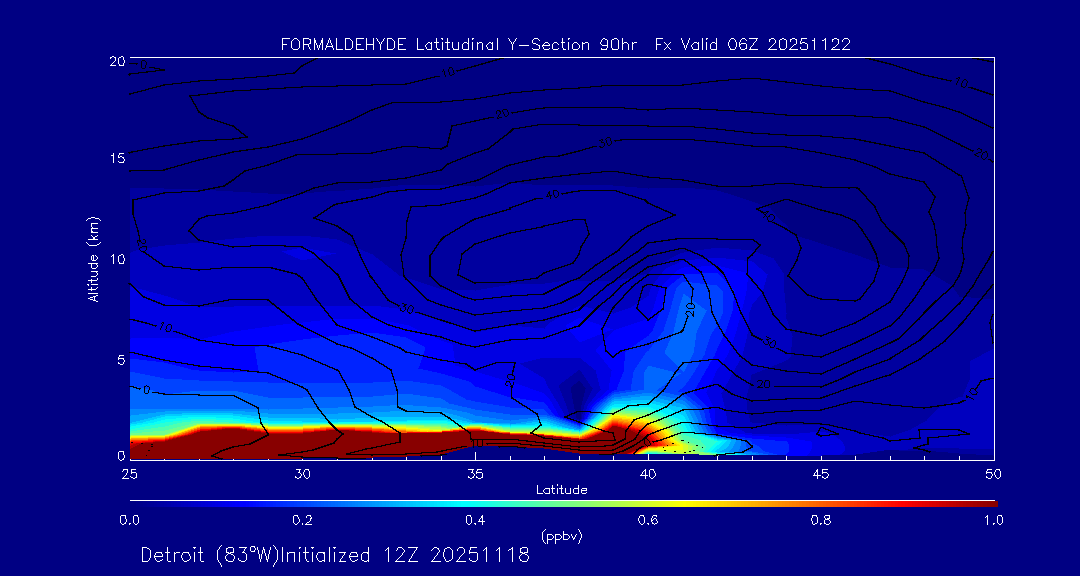This screenshot has height=576, width=1080.
Task: Click the 0.6 colorbar tick label
Action: 648,520
